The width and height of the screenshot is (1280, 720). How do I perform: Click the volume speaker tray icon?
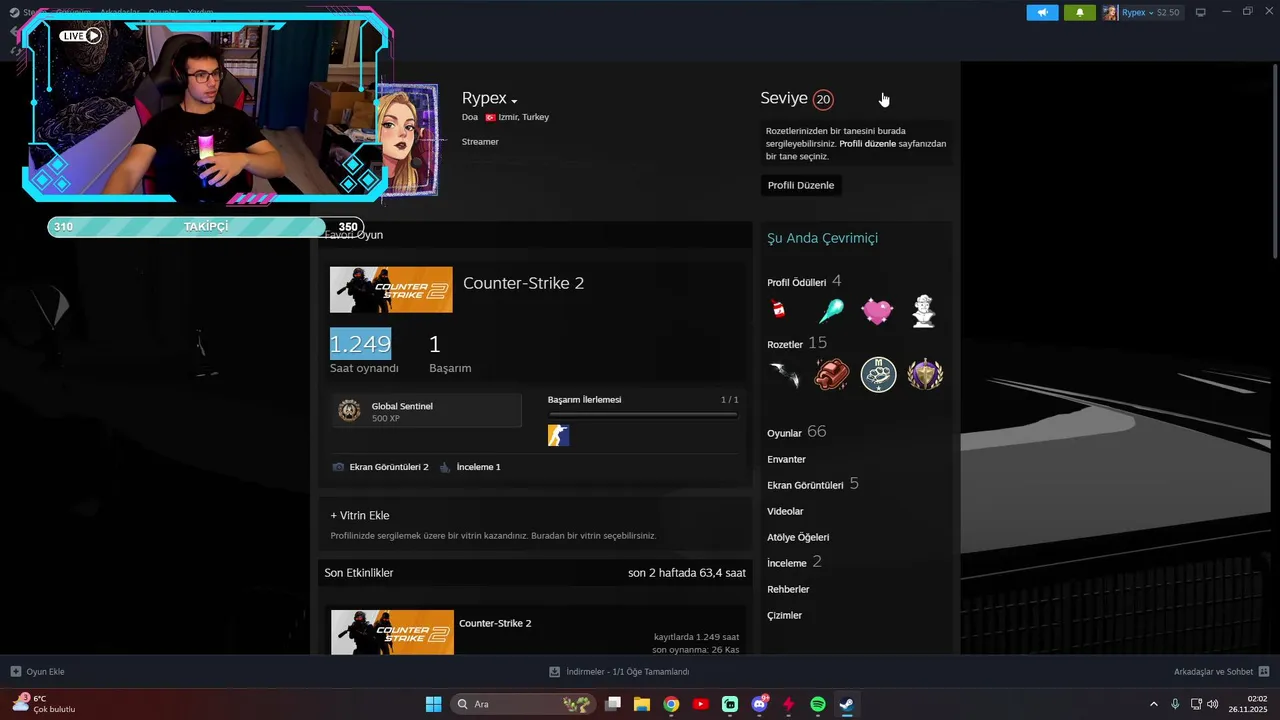coord(1213,704)
